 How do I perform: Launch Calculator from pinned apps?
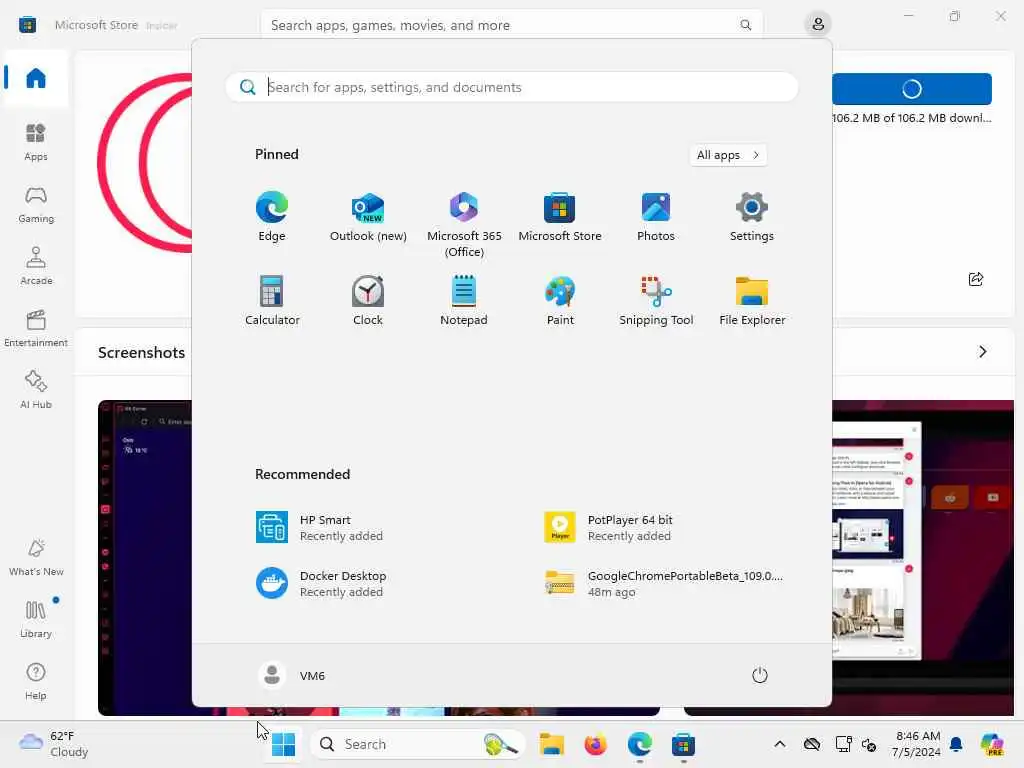click(x=272, y=301)
